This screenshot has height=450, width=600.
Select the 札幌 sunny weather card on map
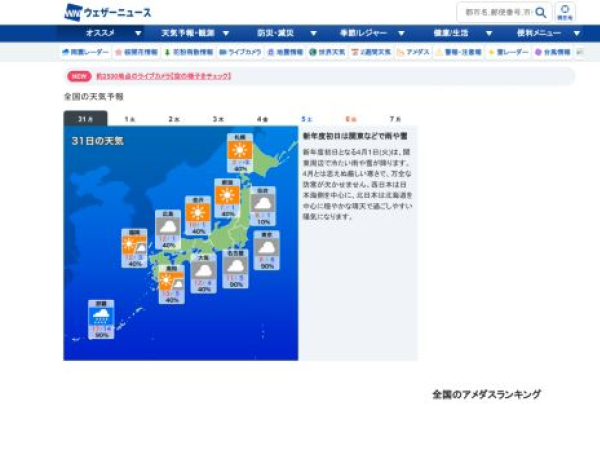tap(240, 153)
